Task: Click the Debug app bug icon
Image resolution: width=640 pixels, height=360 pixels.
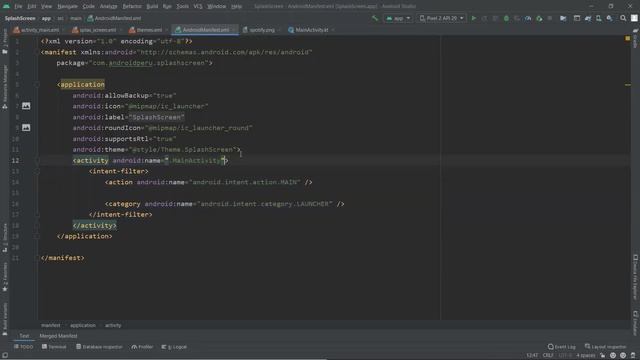Action: 506,18
